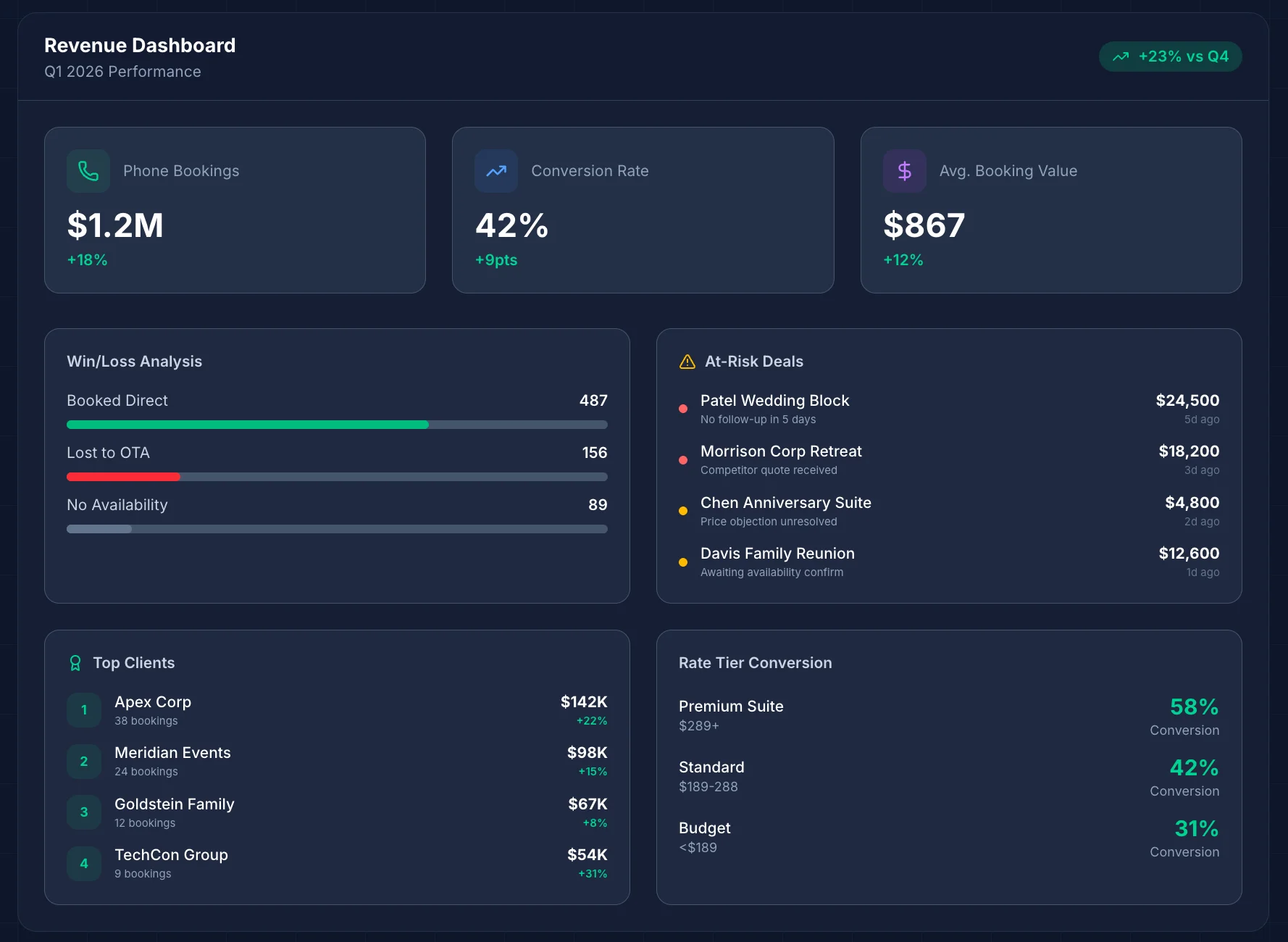The width and height of the screenshot is (1288, 942).
Task: Click the Win/Loss Analysis panel heading
Action: 135,361
